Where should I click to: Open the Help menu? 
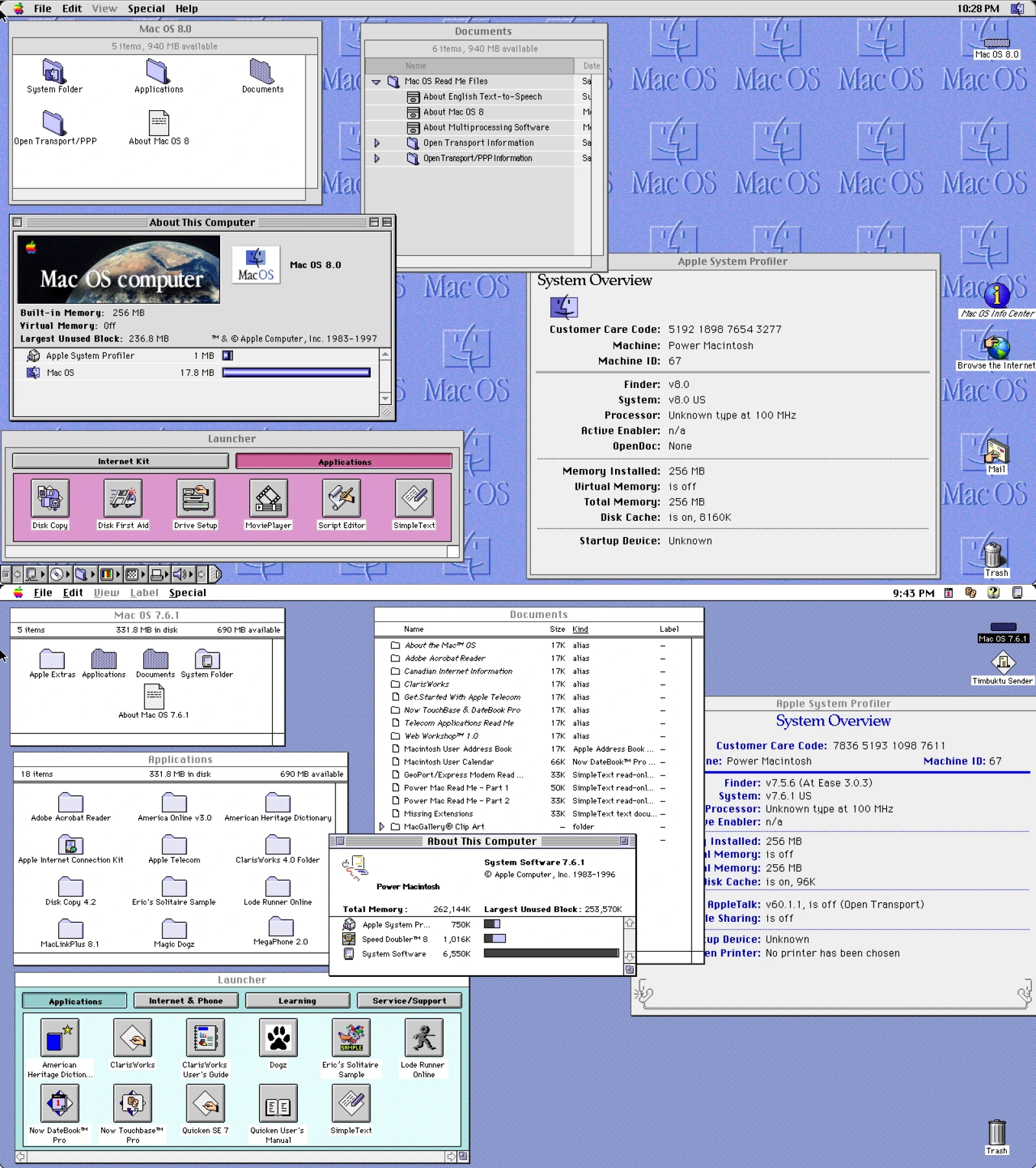[x=186, y=8]
